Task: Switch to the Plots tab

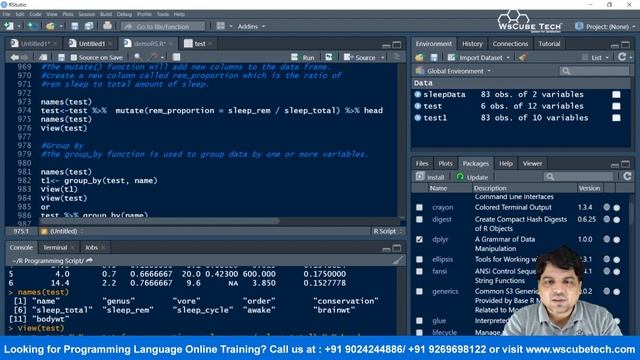Action: 445,163
